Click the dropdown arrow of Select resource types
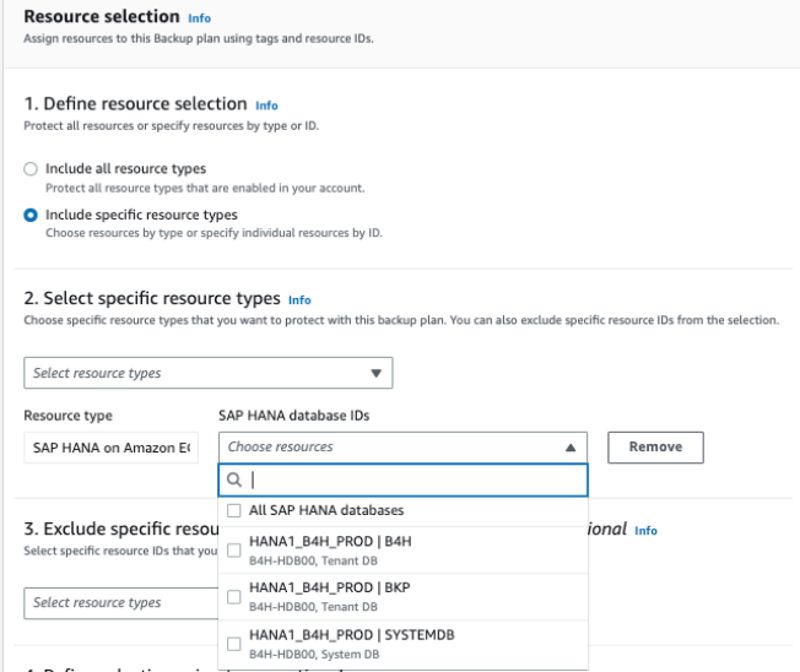 (x=376, y=373)
